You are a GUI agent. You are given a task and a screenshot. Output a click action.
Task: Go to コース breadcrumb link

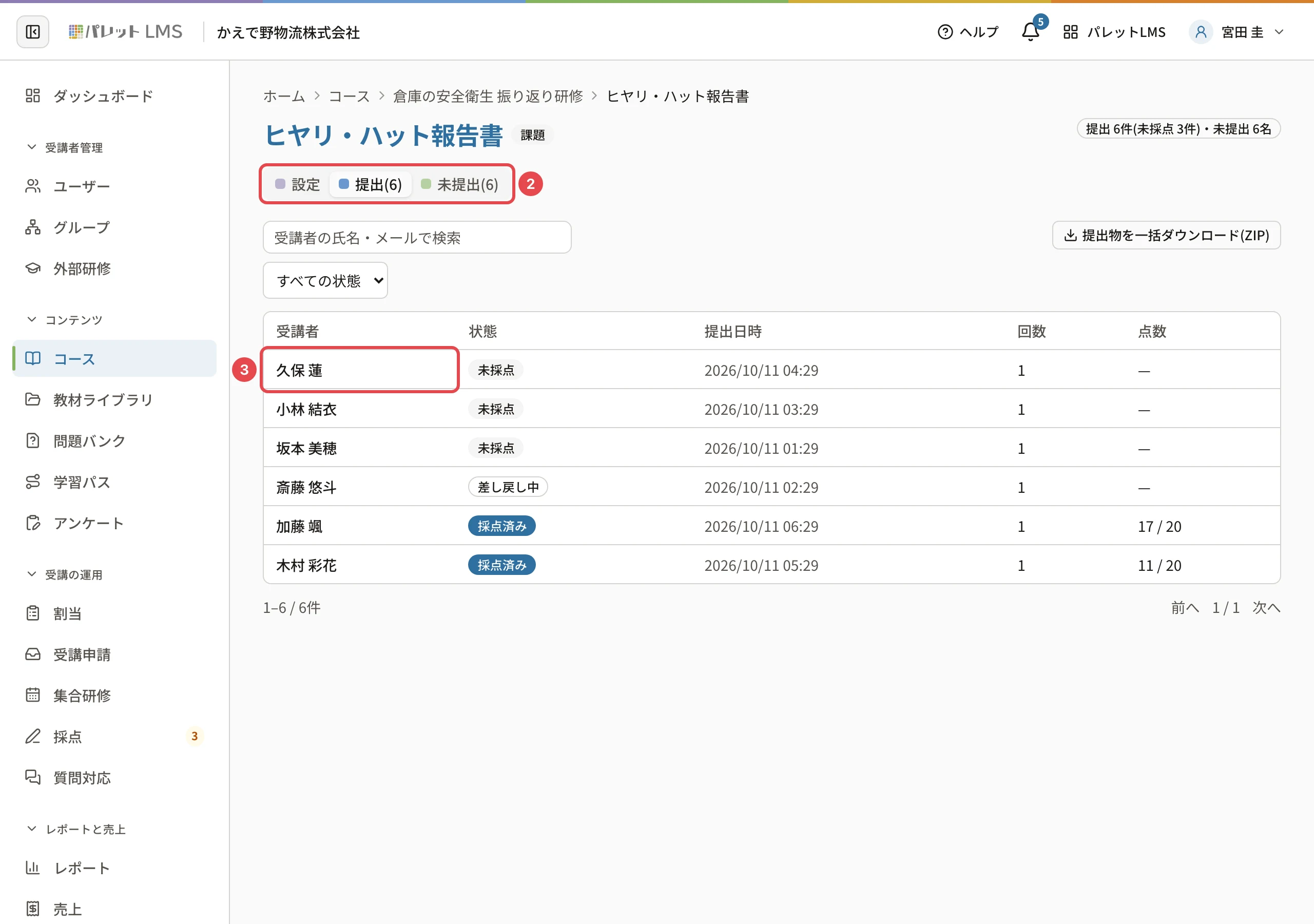(349, 96)
